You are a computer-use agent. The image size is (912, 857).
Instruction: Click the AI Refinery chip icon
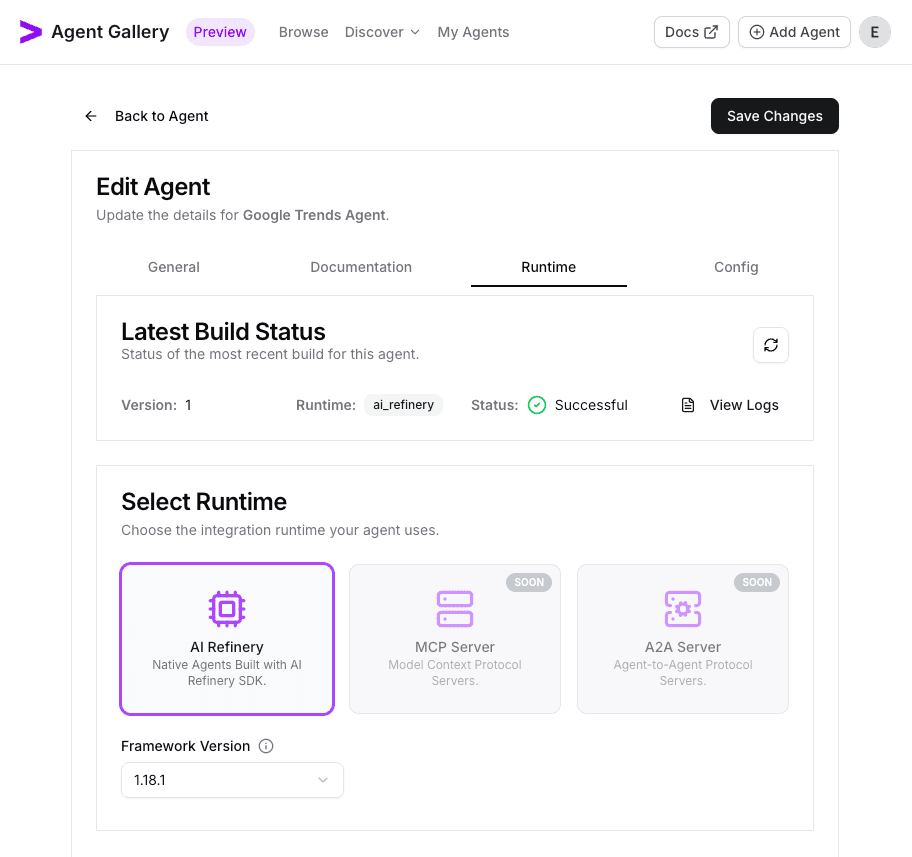[227, 608]
